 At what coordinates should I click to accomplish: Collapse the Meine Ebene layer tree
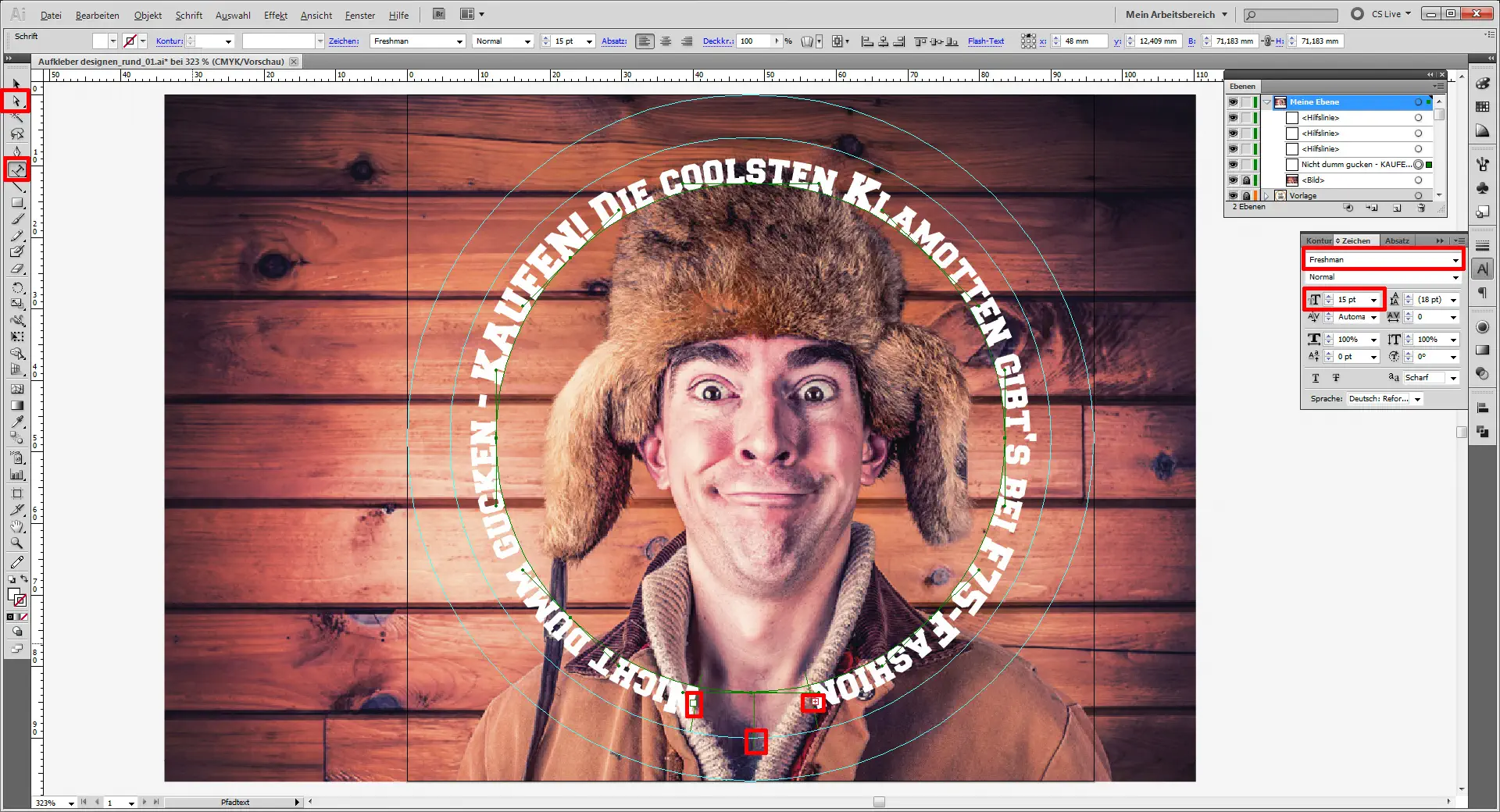pos(1266,102)
